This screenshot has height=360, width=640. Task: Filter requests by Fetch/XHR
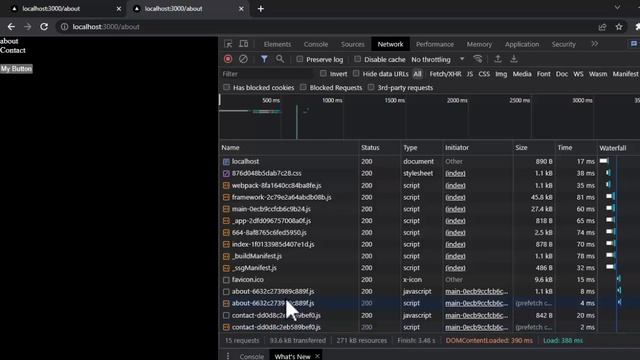click(445, 74)
